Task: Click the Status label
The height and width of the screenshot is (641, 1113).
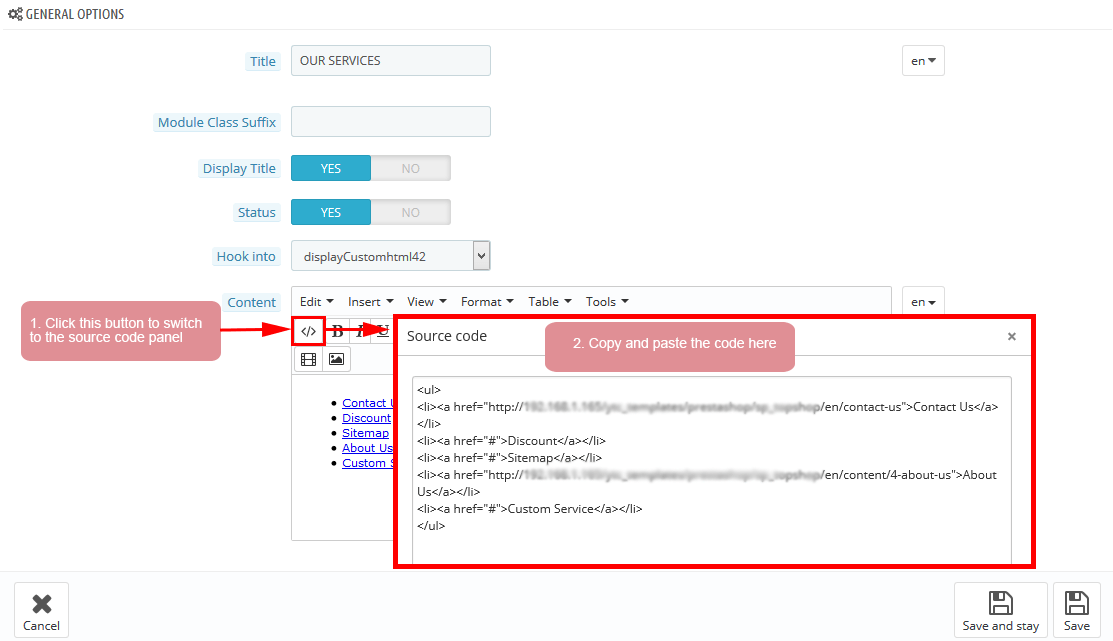Action: point(256,212)
